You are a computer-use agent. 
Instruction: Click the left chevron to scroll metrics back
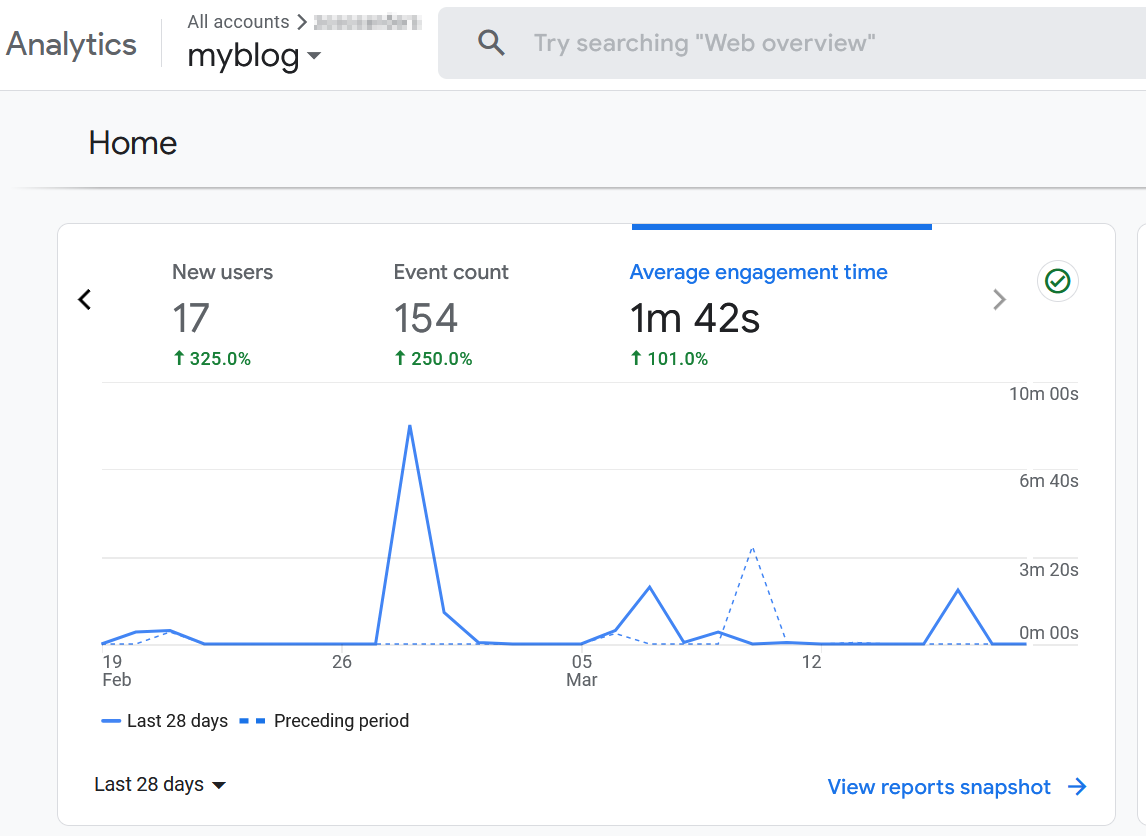[85, 299]
